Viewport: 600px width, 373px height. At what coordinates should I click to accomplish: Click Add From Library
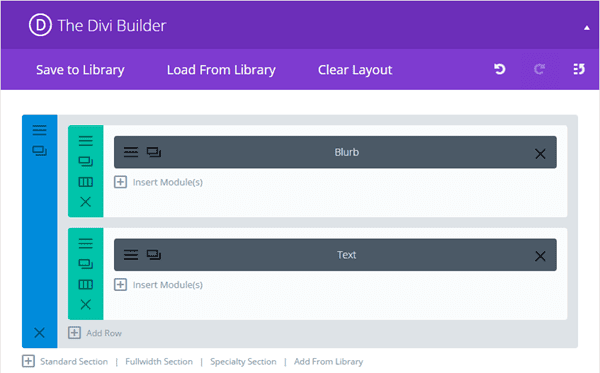[328, 362]
